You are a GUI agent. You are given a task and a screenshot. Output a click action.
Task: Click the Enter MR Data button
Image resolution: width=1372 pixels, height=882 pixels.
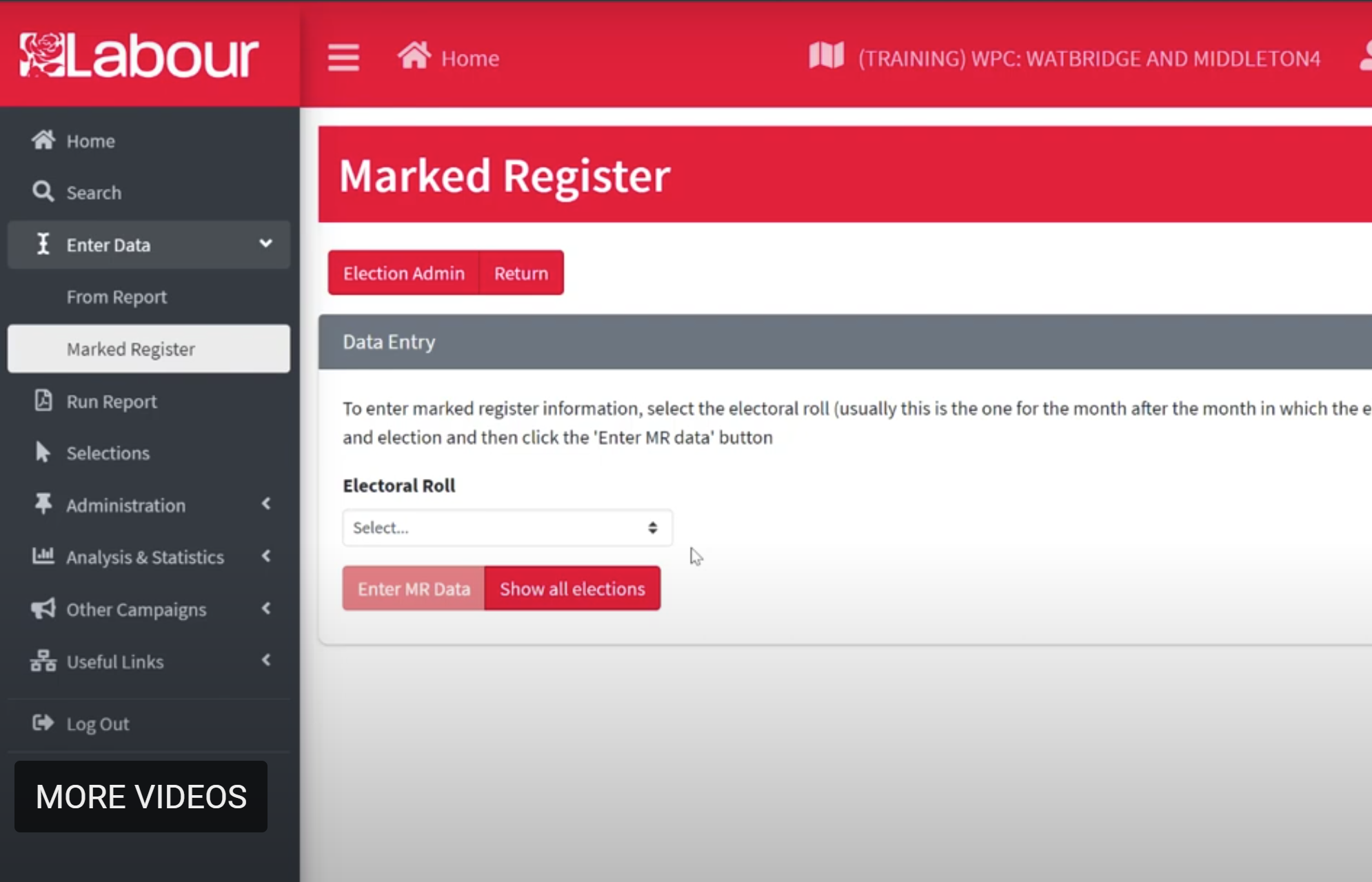pos(414,588)
